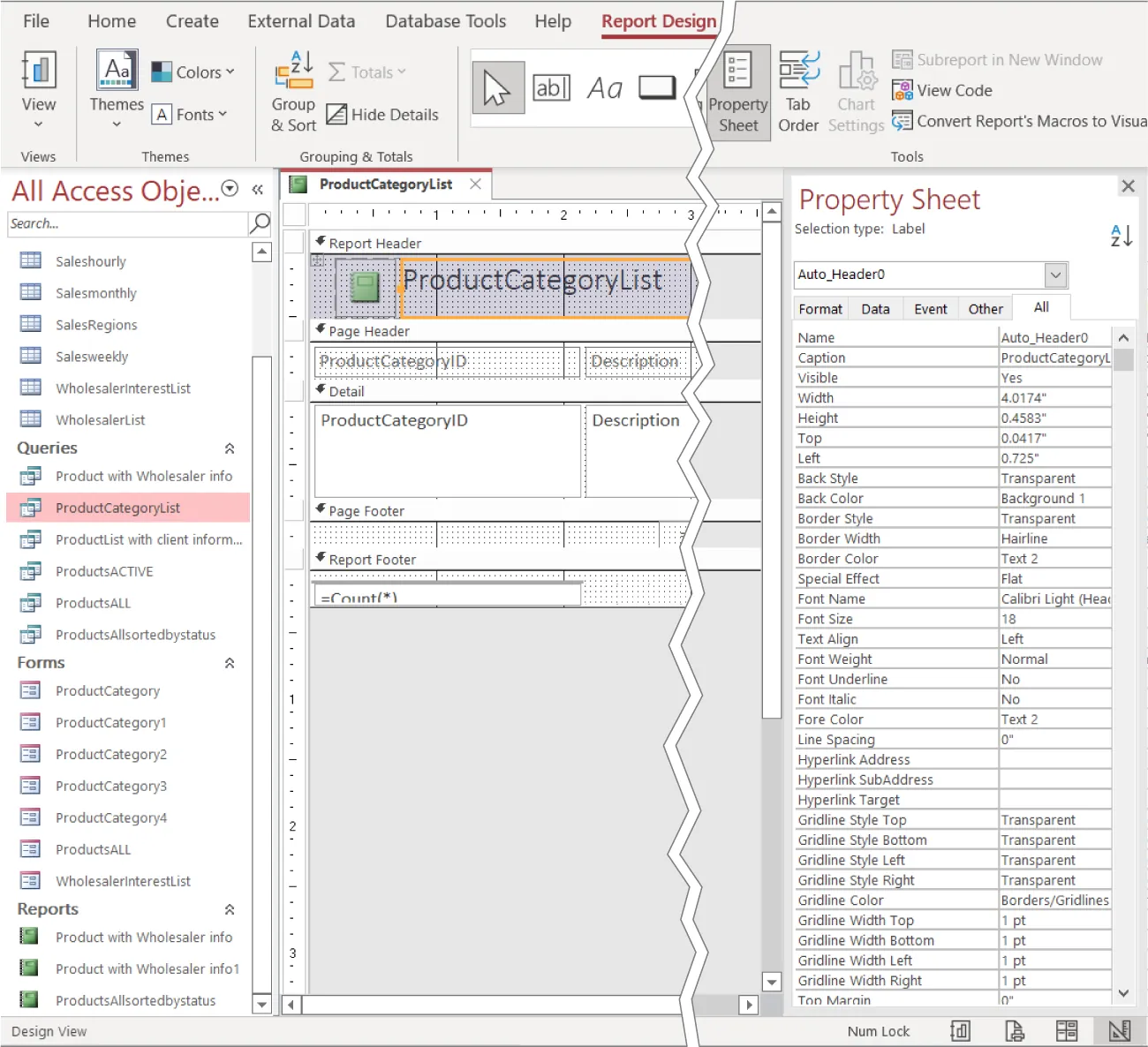Collapse the Queries section

coord(230,448)
